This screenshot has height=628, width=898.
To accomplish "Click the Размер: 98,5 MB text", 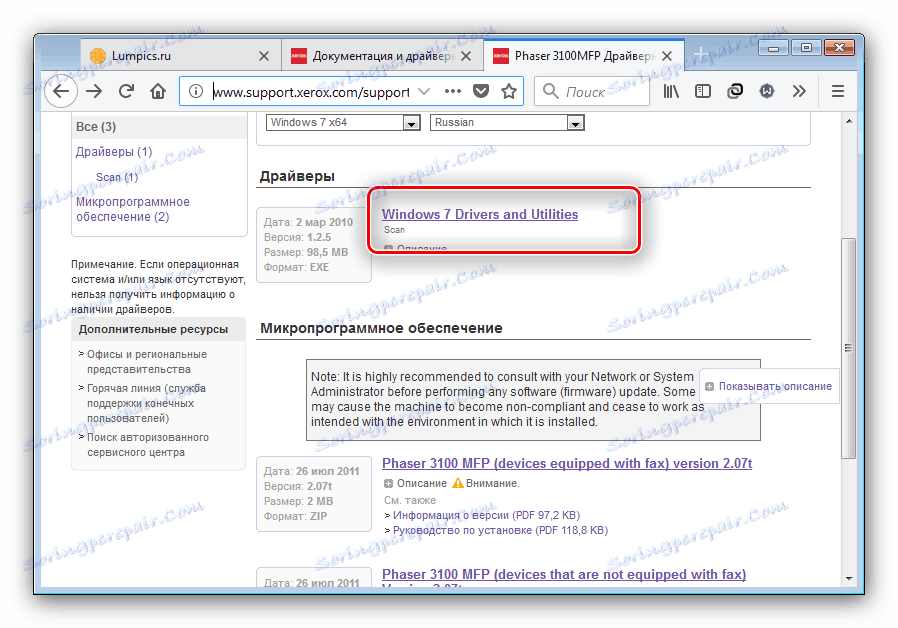I will click(306, 252).
